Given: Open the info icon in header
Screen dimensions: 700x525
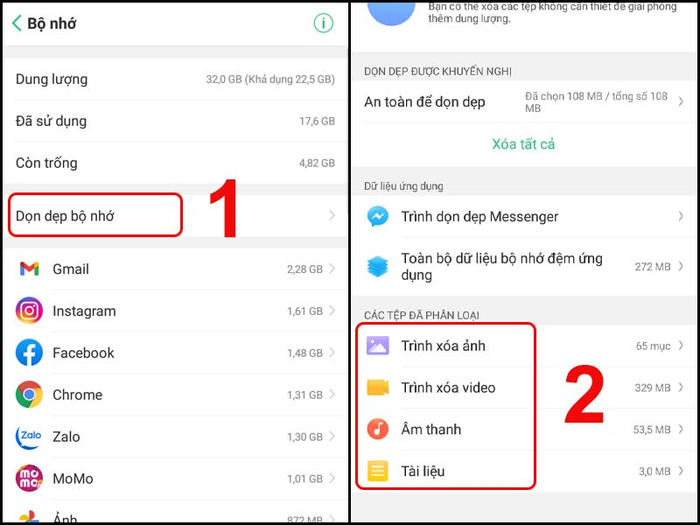Looking at the screenshot, I should point(323,23).
